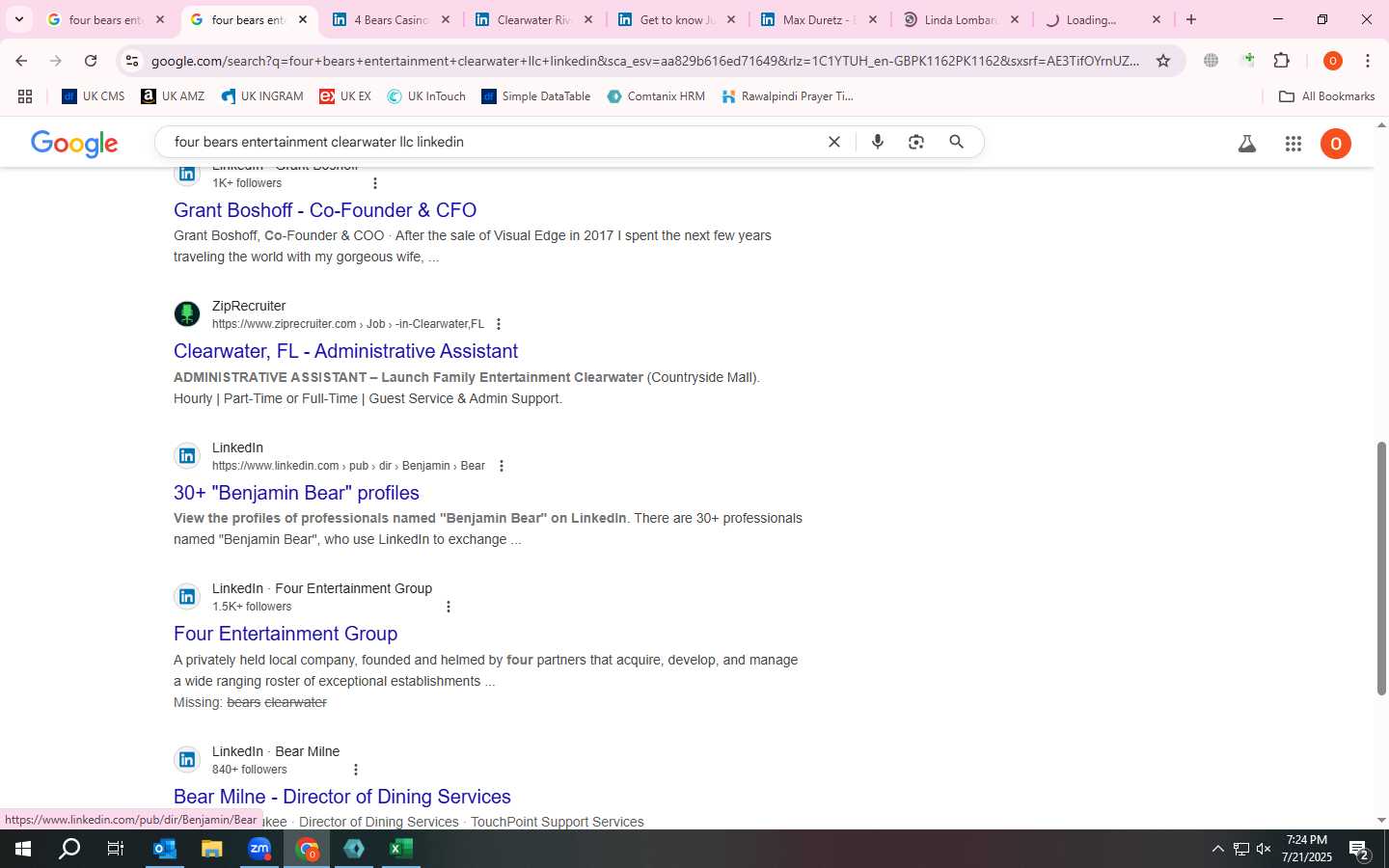Screen dimensions: 1389x868
Task: Clear the search box with X
Action: tap(834, 142)
